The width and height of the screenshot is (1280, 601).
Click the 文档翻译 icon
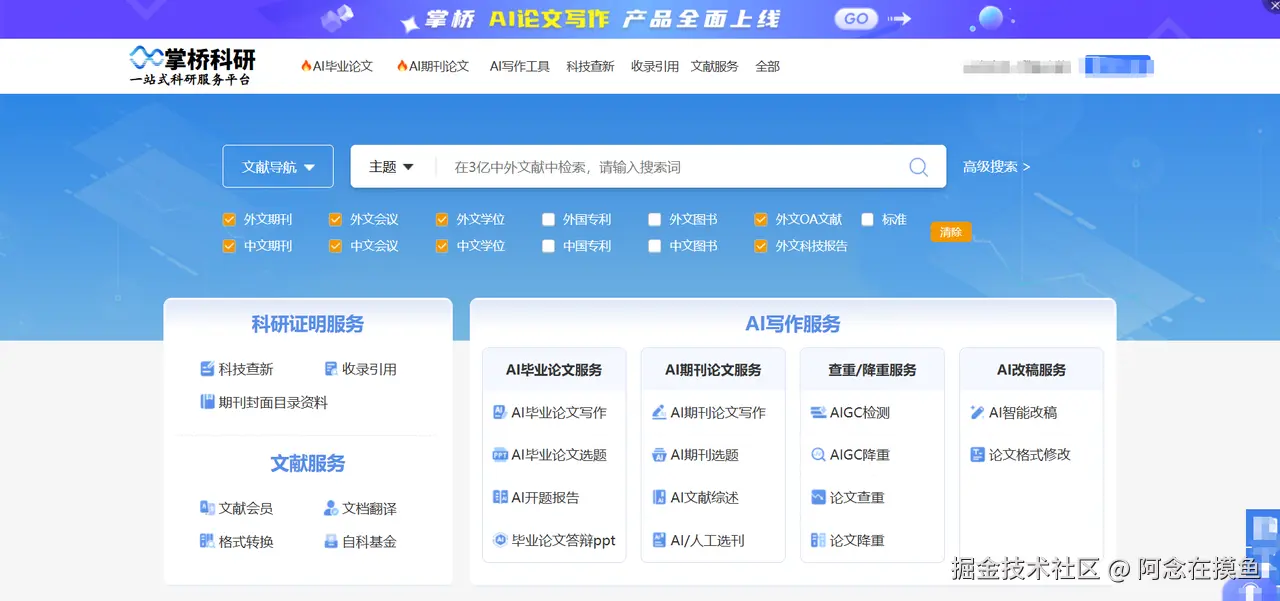[331, 508]
